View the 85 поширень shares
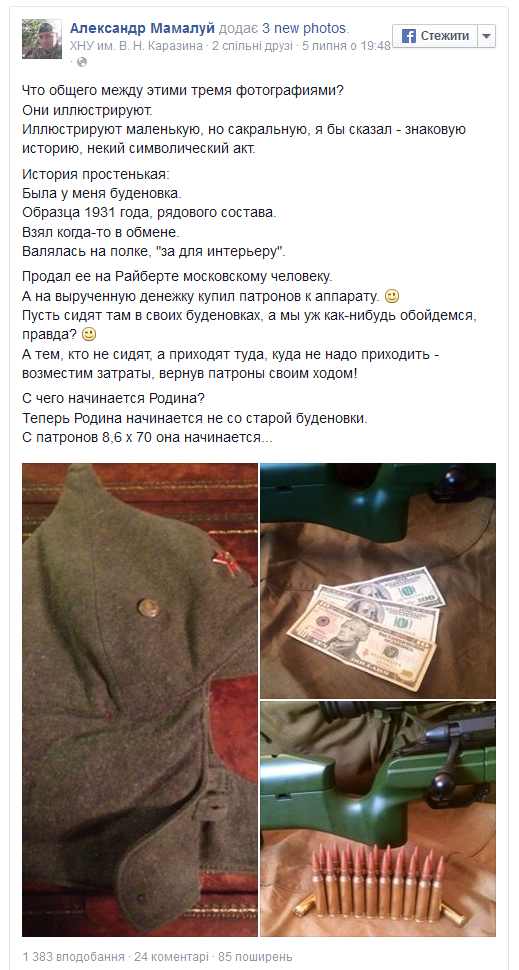This screenshot has height=970, width=519. point(254,956)
